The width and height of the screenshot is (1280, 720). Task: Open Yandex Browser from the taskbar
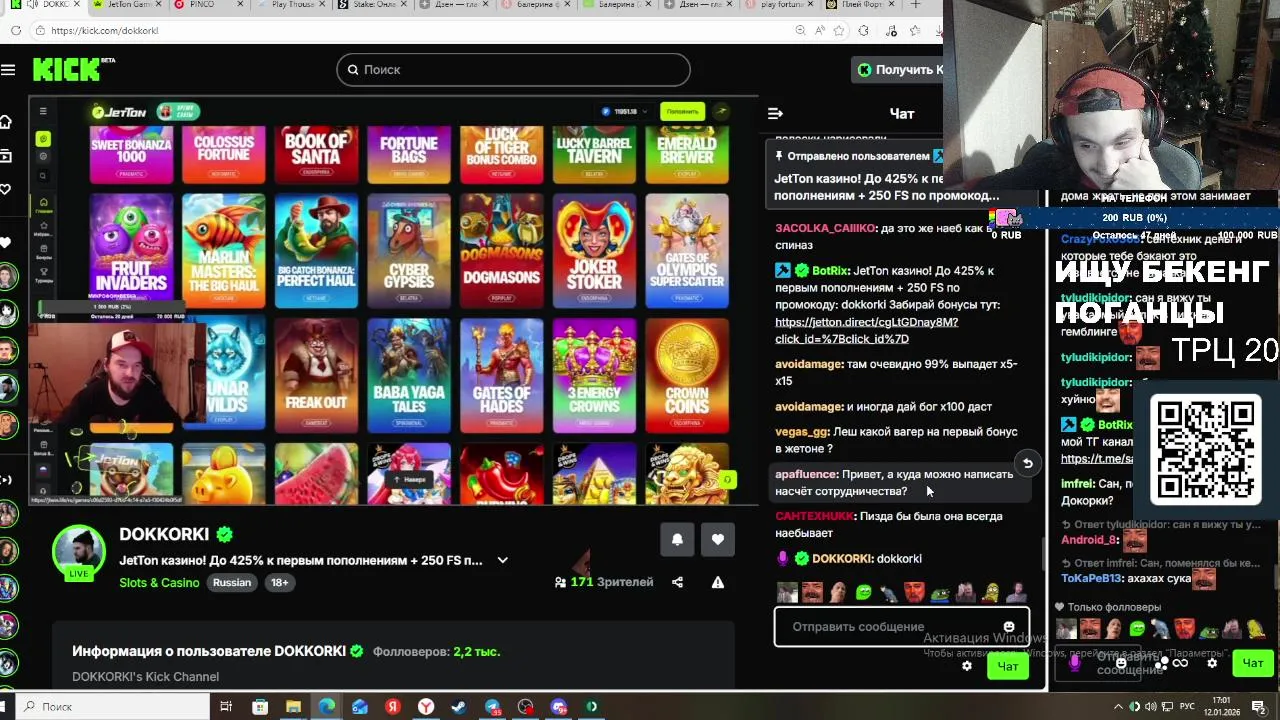426,707
